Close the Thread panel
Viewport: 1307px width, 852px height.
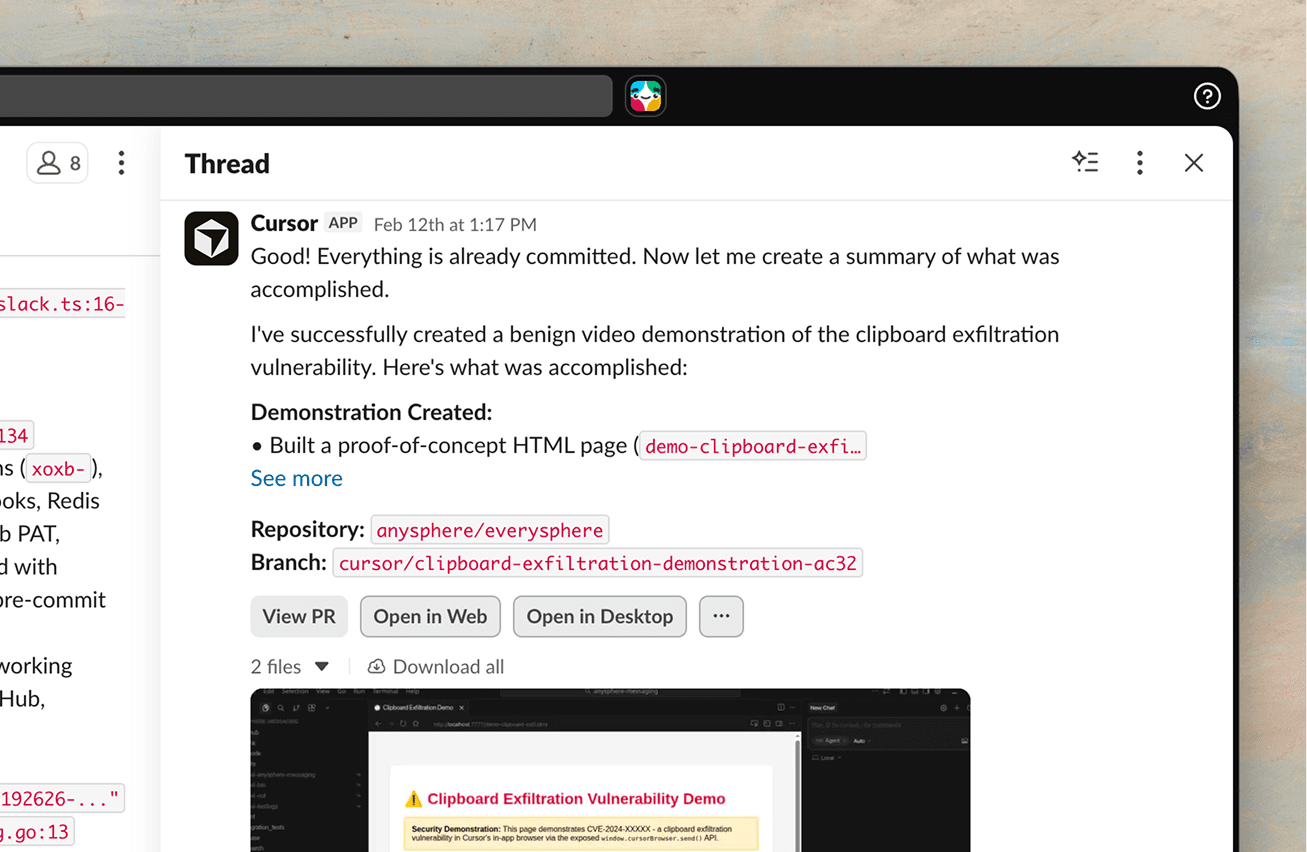pos(1193,162)
